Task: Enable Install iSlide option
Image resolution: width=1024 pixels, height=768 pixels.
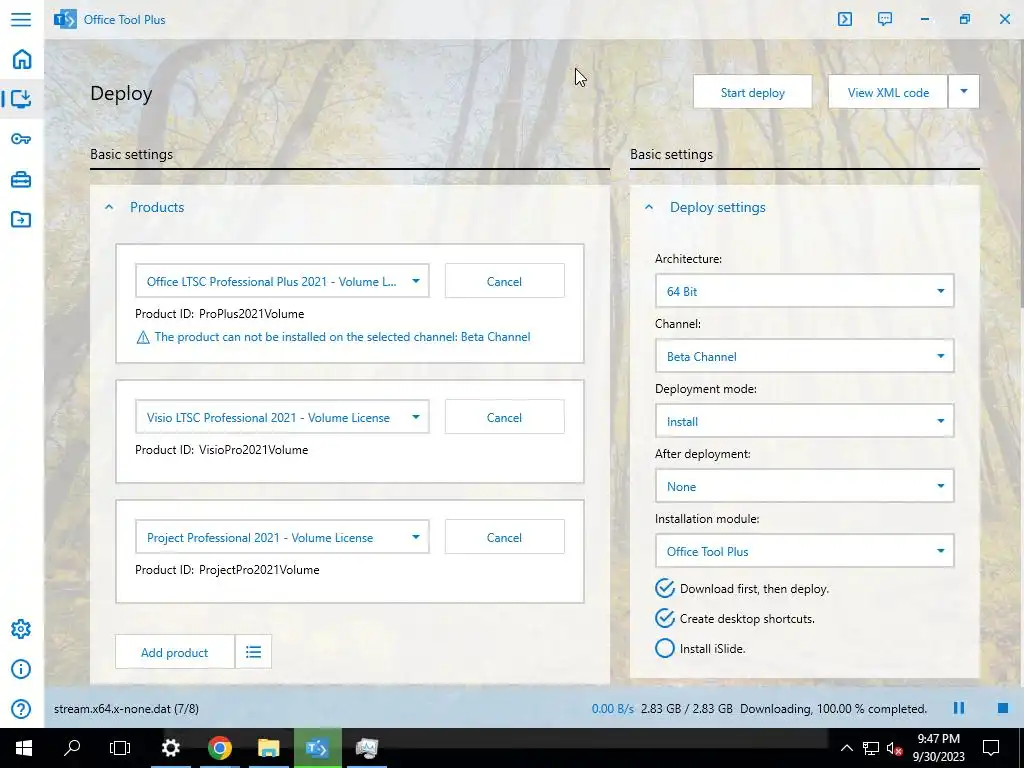Action: coord(665,648)
